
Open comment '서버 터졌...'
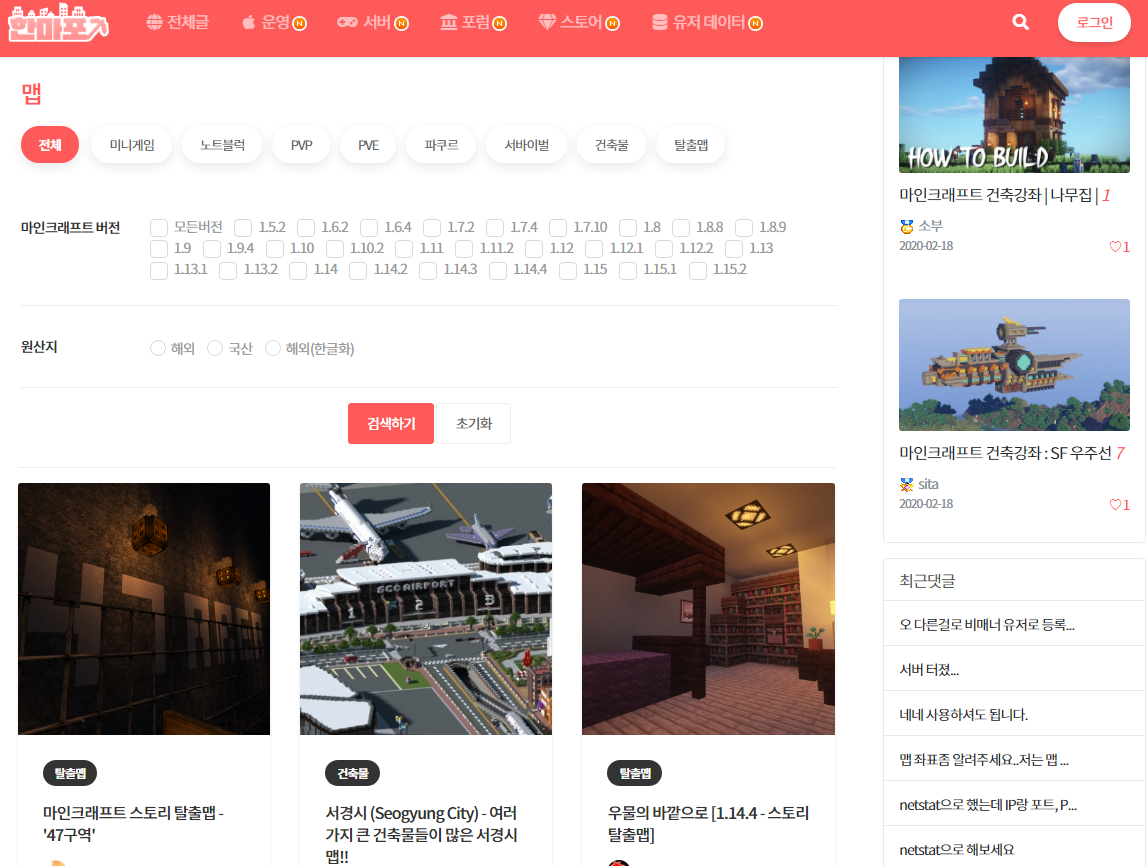click(x=929, y=670)
